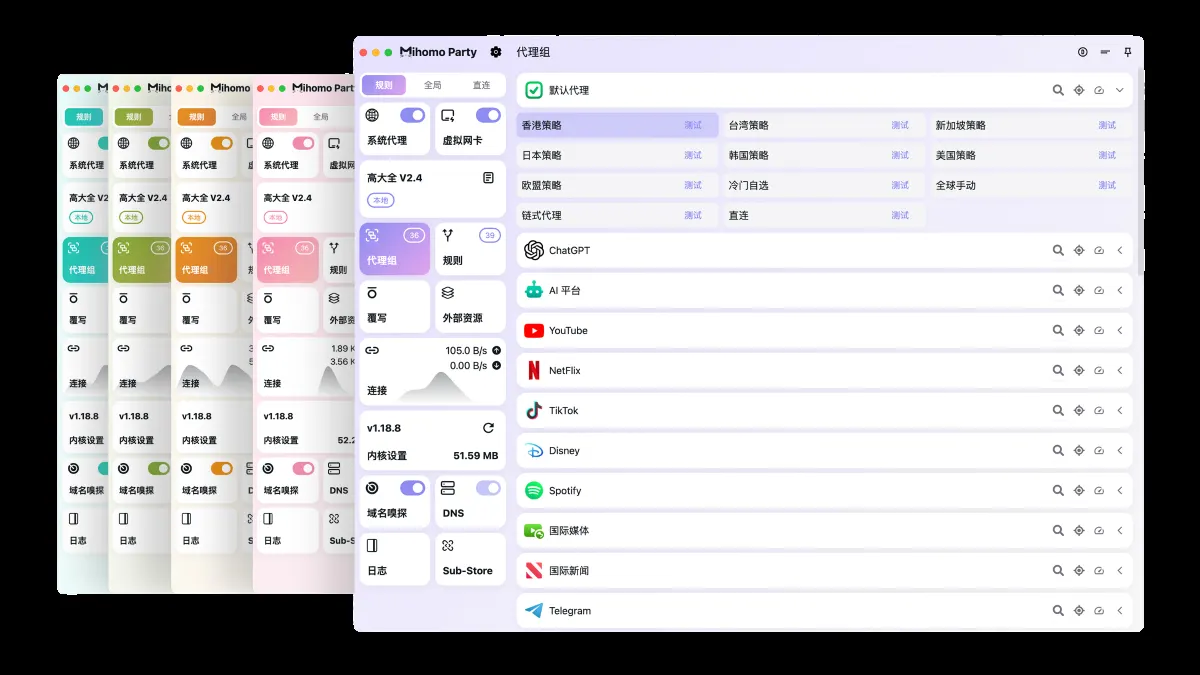This screenshot has width=1200, height=675.
Task: Toggle 域名嗅探 switch in pink window
Action: 303,468
